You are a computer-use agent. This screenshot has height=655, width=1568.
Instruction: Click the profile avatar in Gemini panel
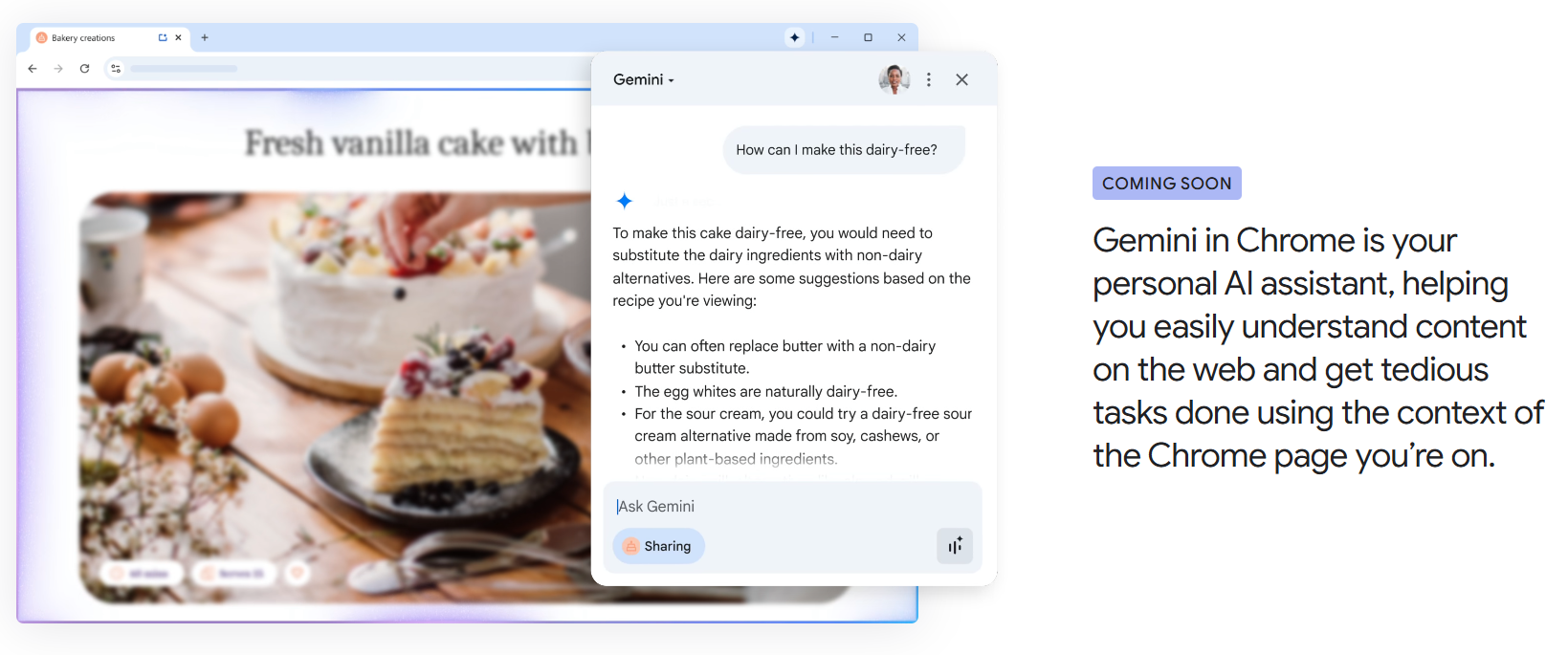(x=894, y=79)
